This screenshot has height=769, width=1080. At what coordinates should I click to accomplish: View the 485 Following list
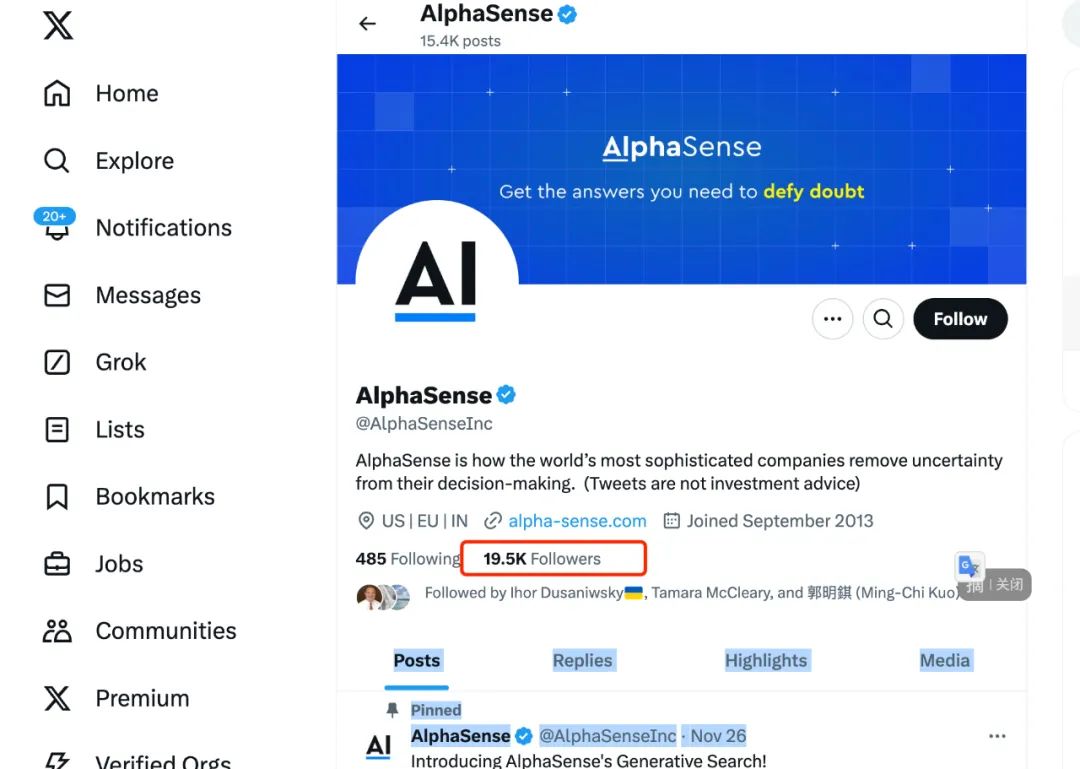point(408,559)
